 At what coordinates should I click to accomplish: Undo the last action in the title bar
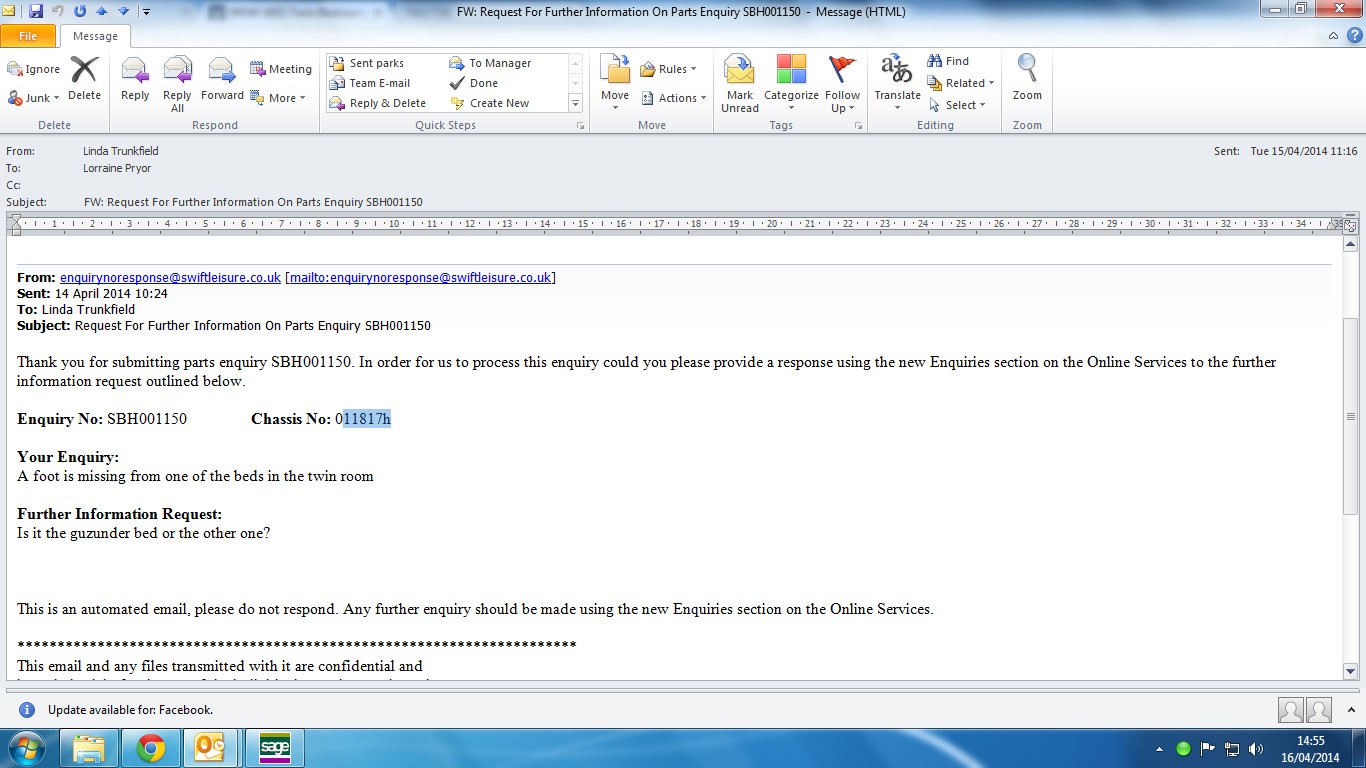58,12
